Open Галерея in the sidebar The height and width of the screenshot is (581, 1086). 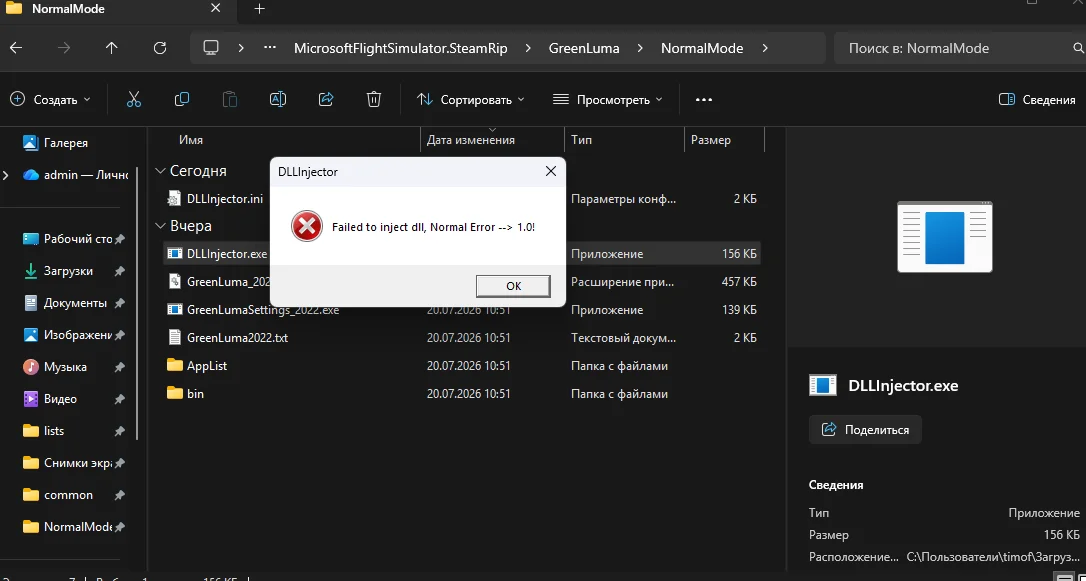(65, 143)
